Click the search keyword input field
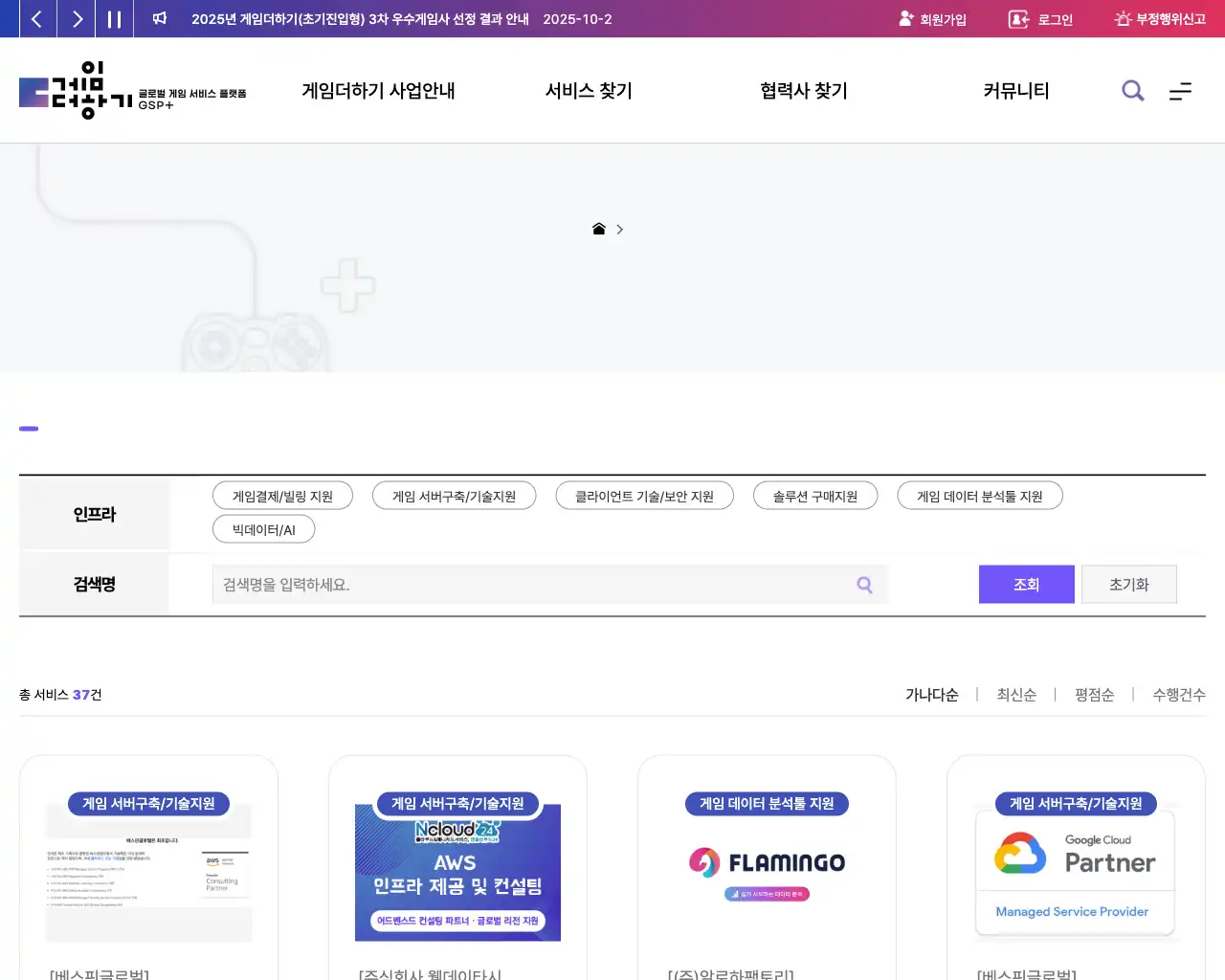The width and height of the screenshot is (1225, 980). tap(536, 584)
